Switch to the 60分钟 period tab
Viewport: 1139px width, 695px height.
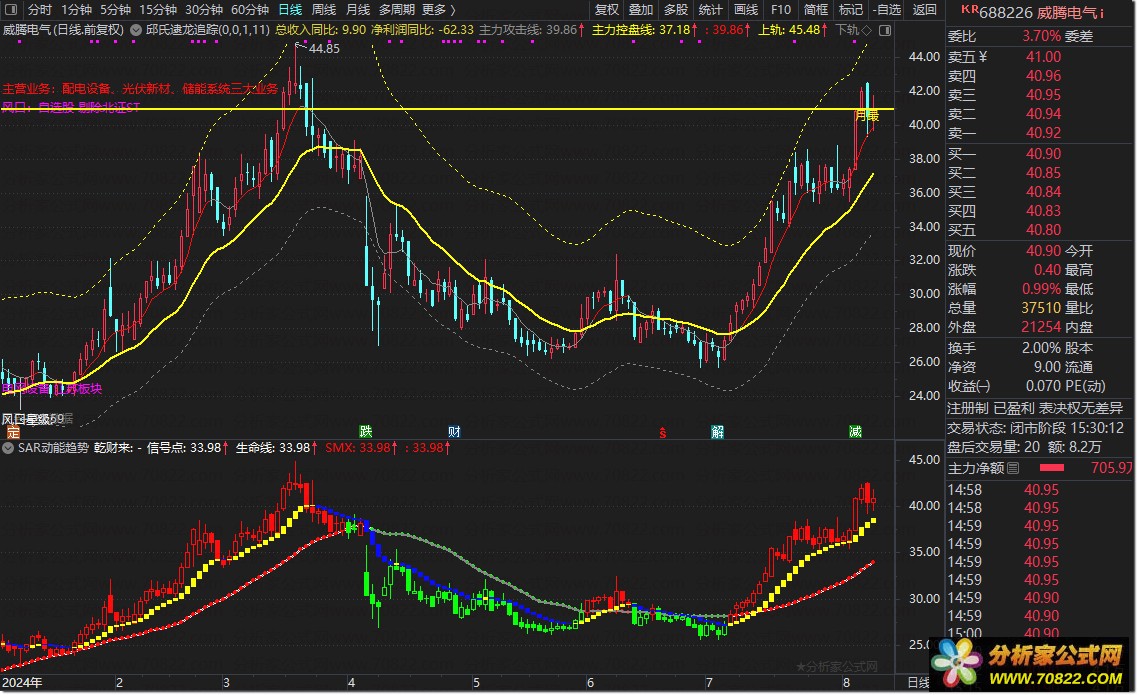pyautogui.click(x=250, y=9)
